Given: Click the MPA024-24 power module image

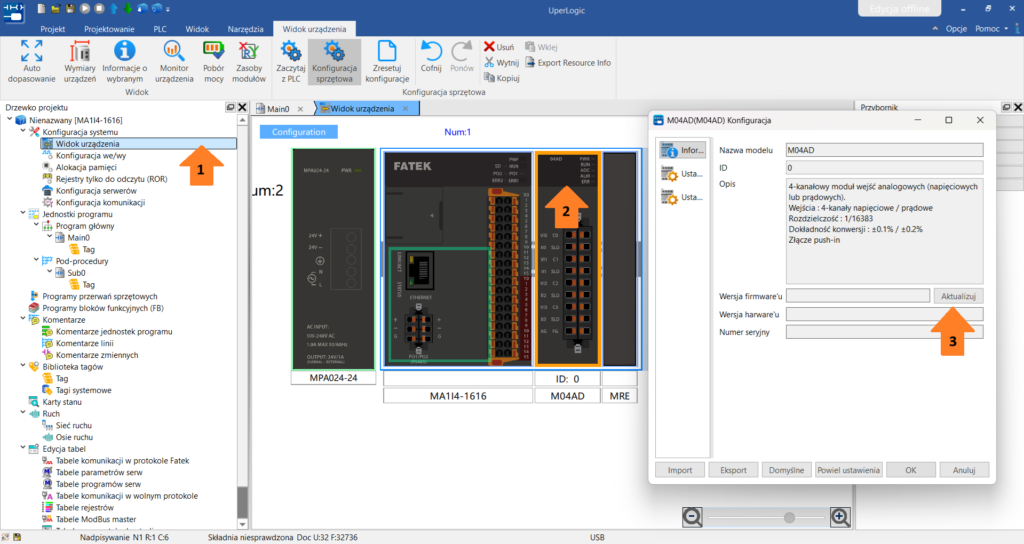Looking at the screenshot, I should tap(333, 259).
